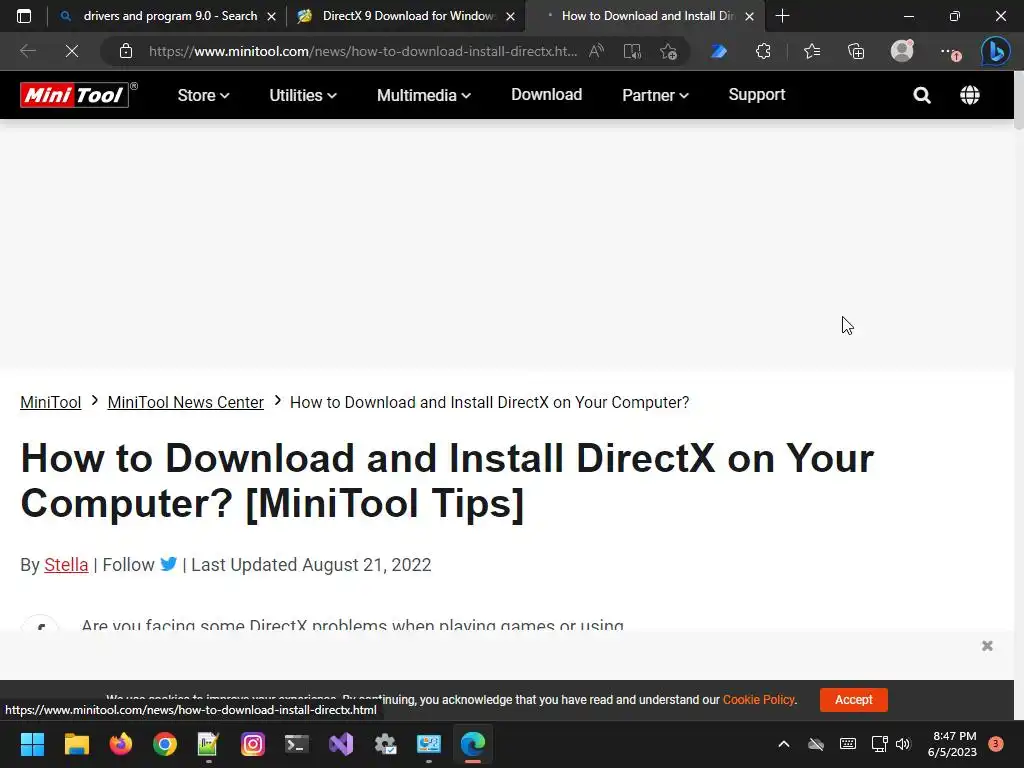Open Windows Start menu
Image resolution: width=1024 pixels, height=768 pixels.
point(32,744)
